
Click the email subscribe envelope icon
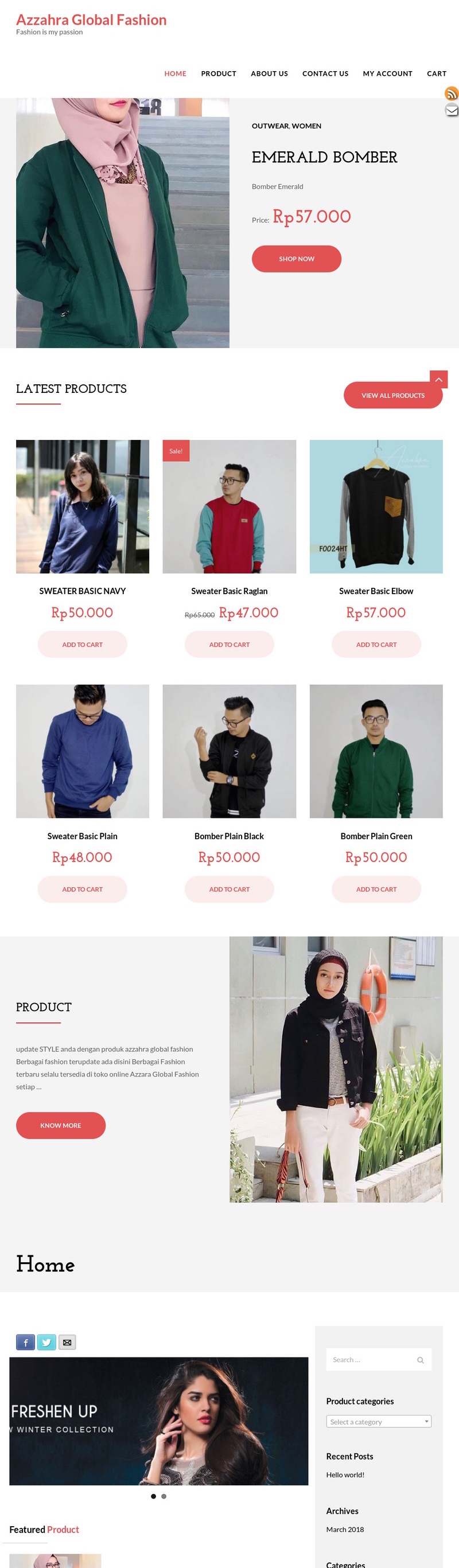(x=451, y=110)
